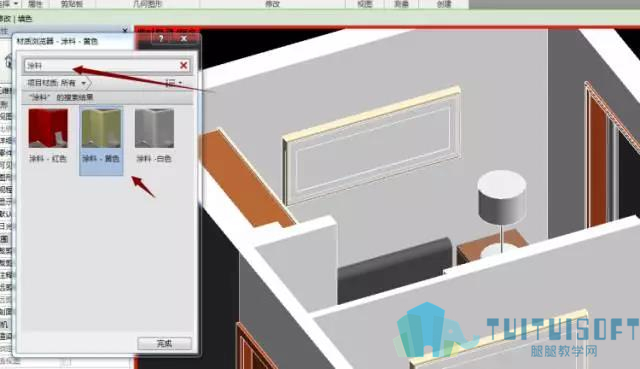Viewport: 640px width, 369px height.
Task: Click into the 涂料 search field
Action: (x=102, y=65)
